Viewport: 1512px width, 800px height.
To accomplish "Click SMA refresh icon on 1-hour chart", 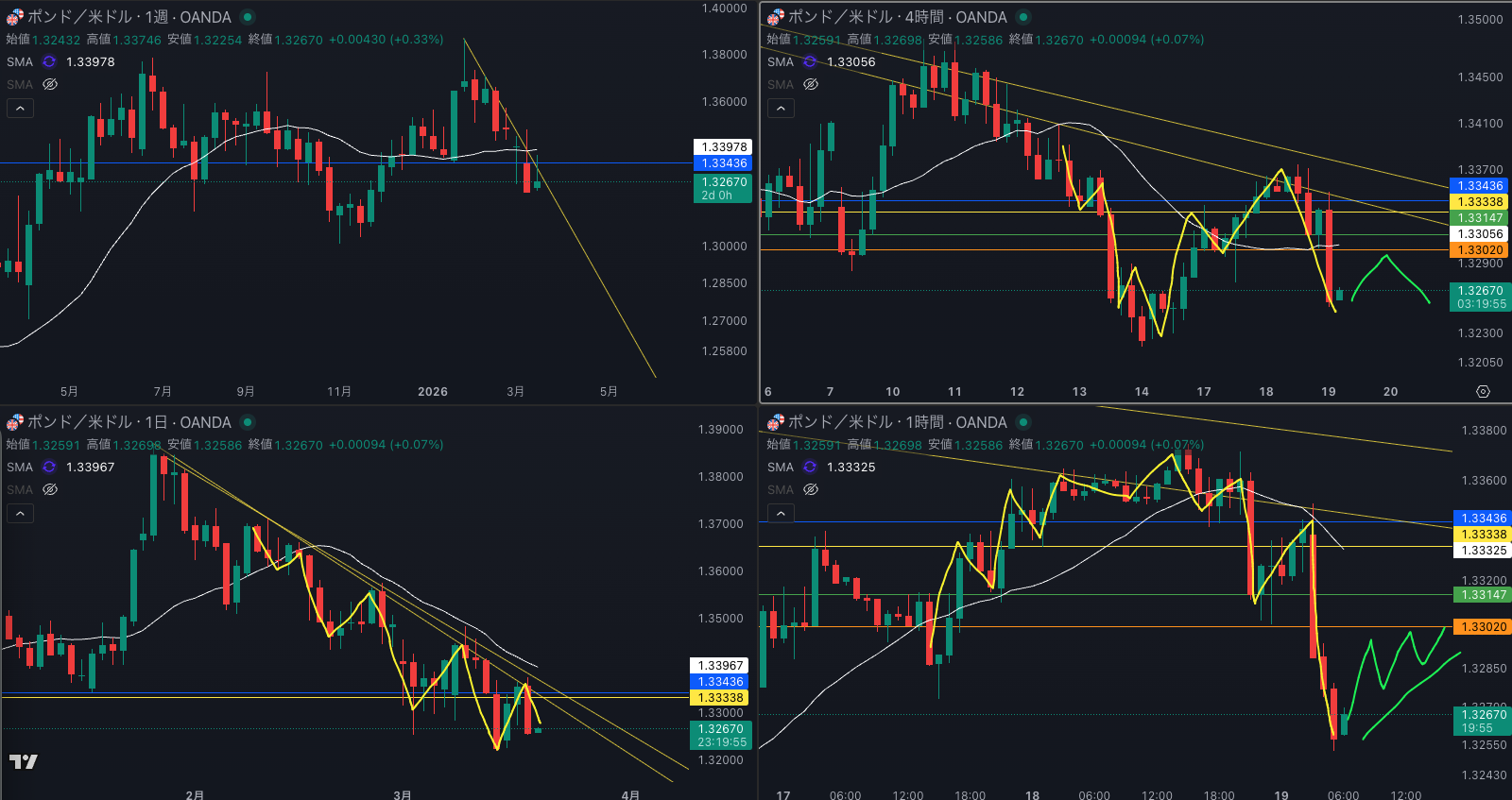I will [x=810, y=467].
